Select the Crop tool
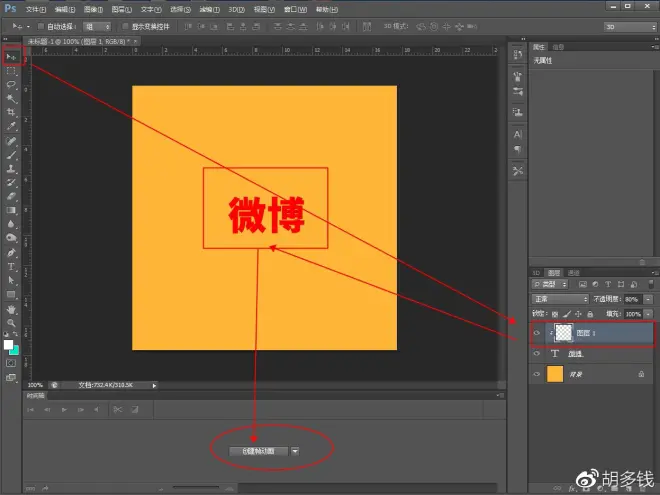660x495 pixels. click(x=11, y=112)
